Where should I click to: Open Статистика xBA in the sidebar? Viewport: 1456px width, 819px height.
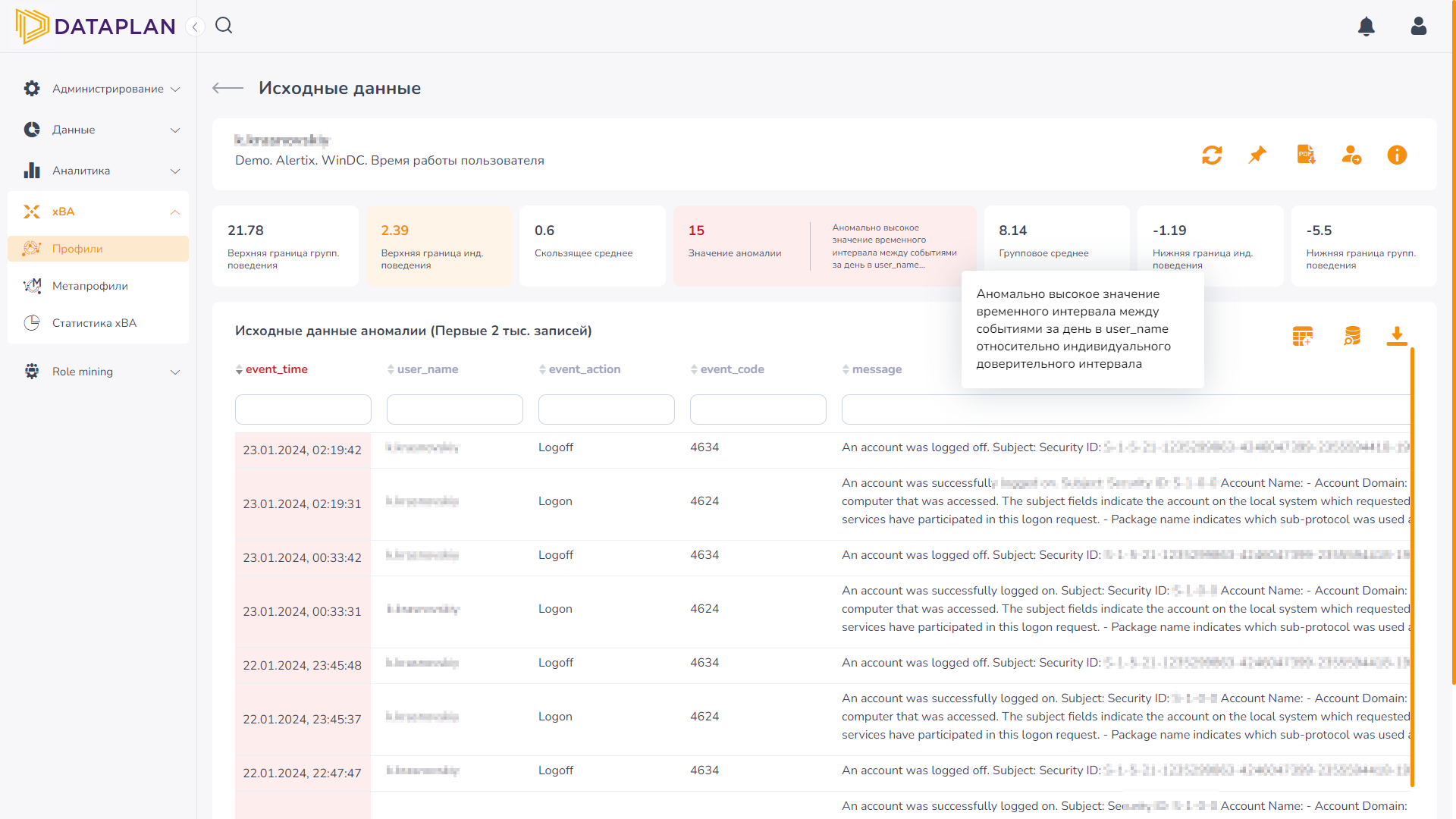(94, 323)
